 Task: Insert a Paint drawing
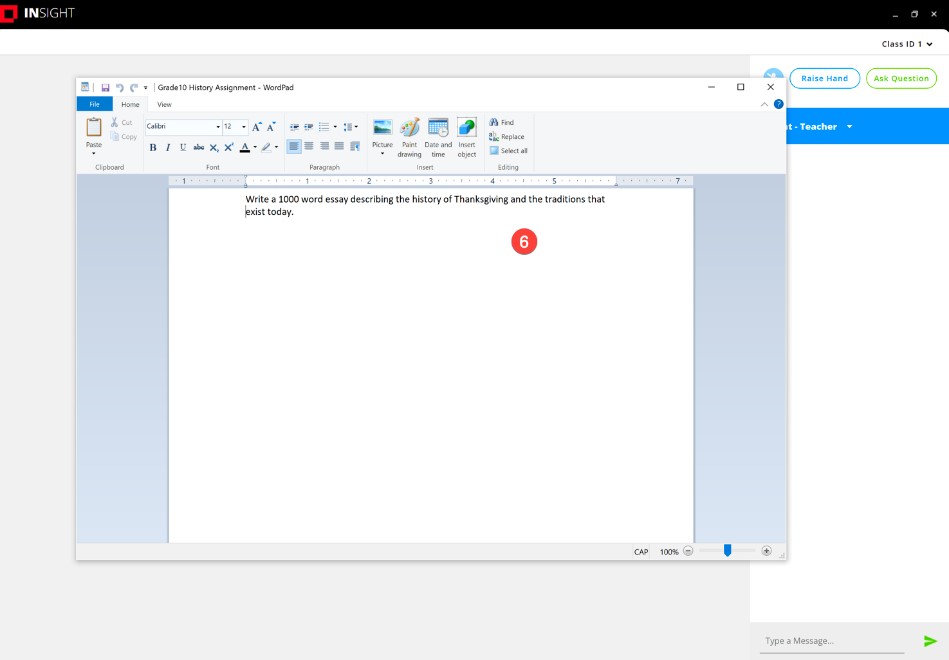click(x=410, y=137)
